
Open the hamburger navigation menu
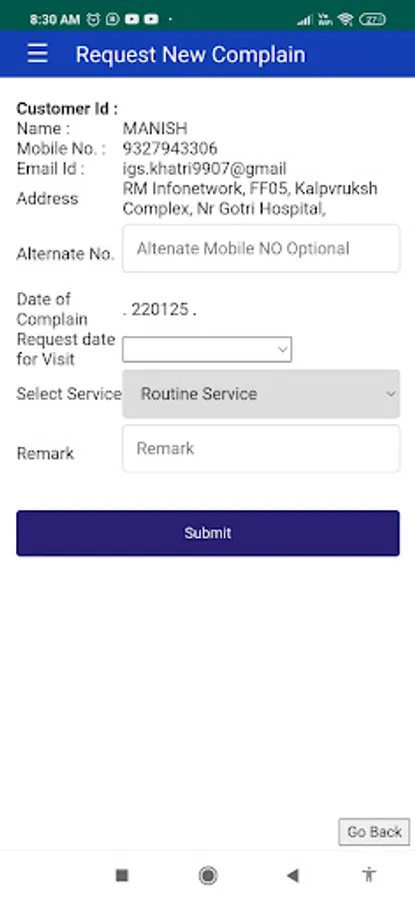tap(38, 53)
